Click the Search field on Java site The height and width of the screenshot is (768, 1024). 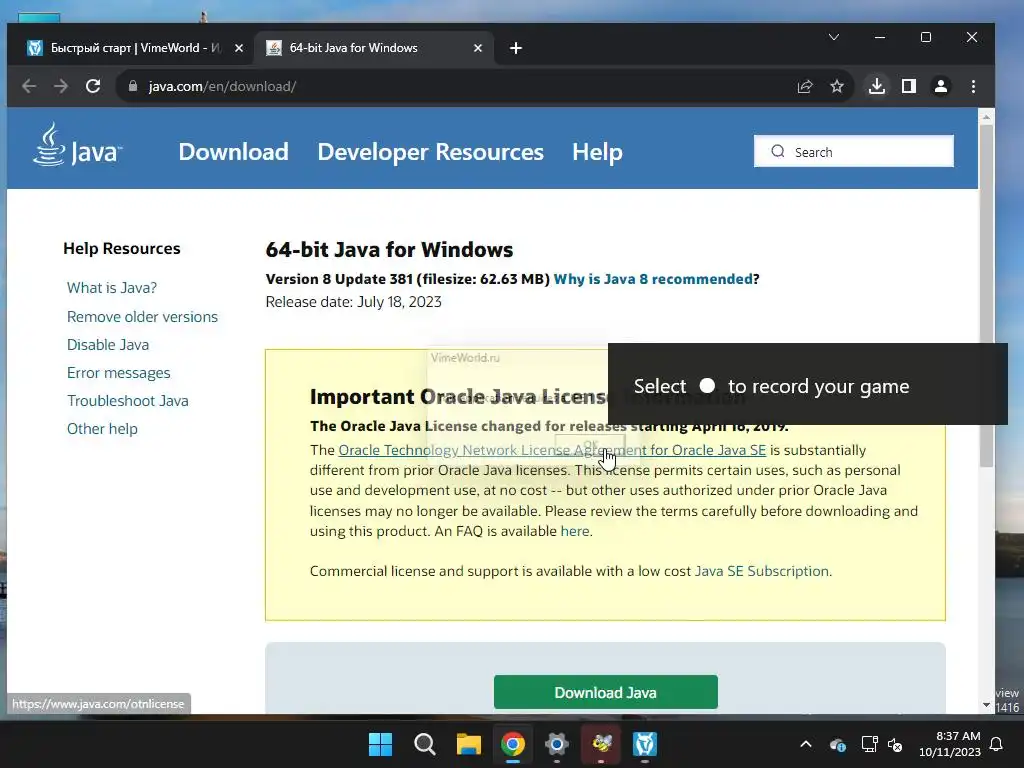[854, 152]
